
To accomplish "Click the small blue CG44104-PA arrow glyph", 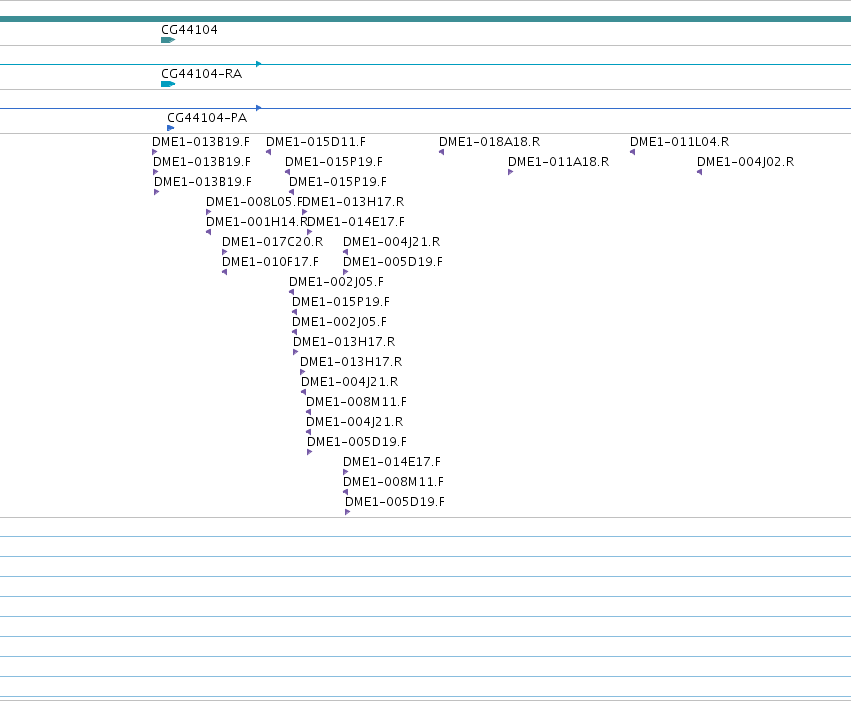I will point(170,128).
